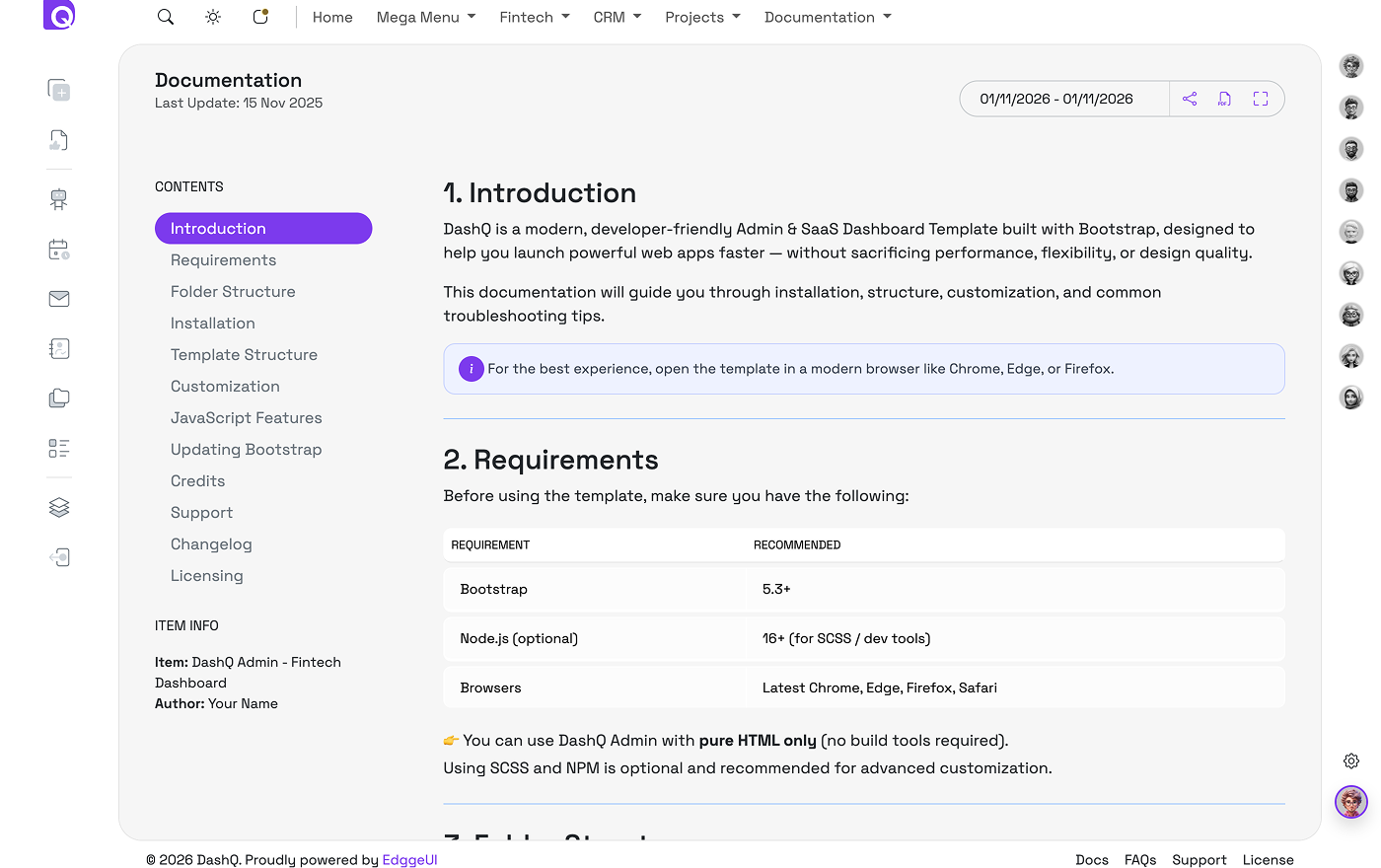This screenshot has height=868, width=1381.
Task: Open the notifications icon showing a badge
Action: point(259,17)
